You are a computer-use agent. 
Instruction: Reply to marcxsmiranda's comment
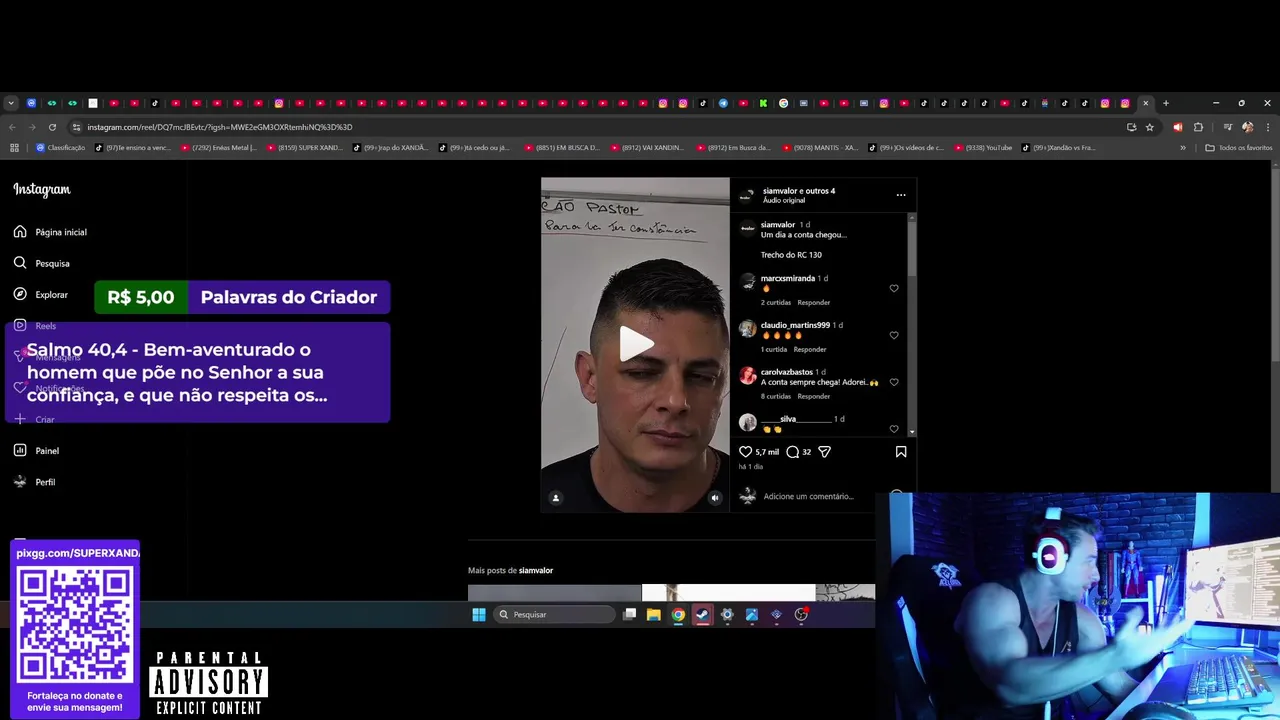[814, 302]
